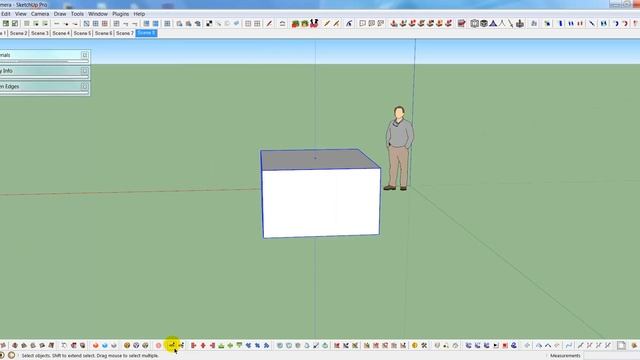The image size is (640, 360).
Task: Click the blank white page icon in bottom toolbar
Action: (621, 345)
